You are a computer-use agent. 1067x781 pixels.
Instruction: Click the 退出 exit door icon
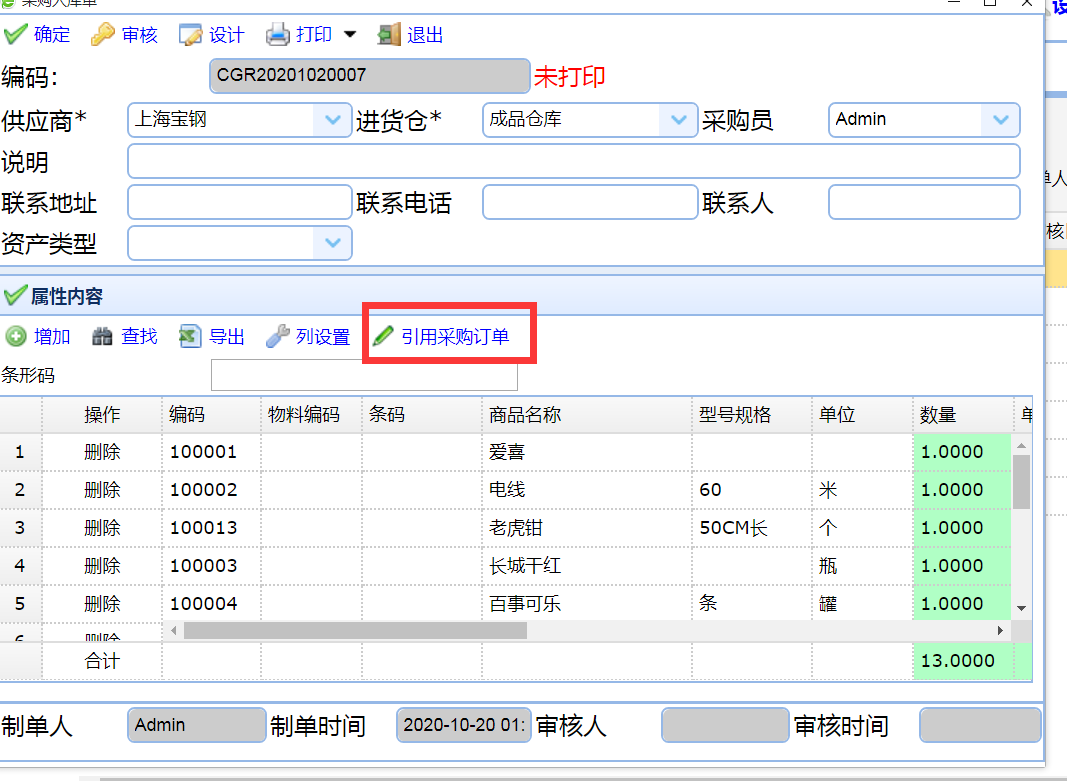[389, 35]
